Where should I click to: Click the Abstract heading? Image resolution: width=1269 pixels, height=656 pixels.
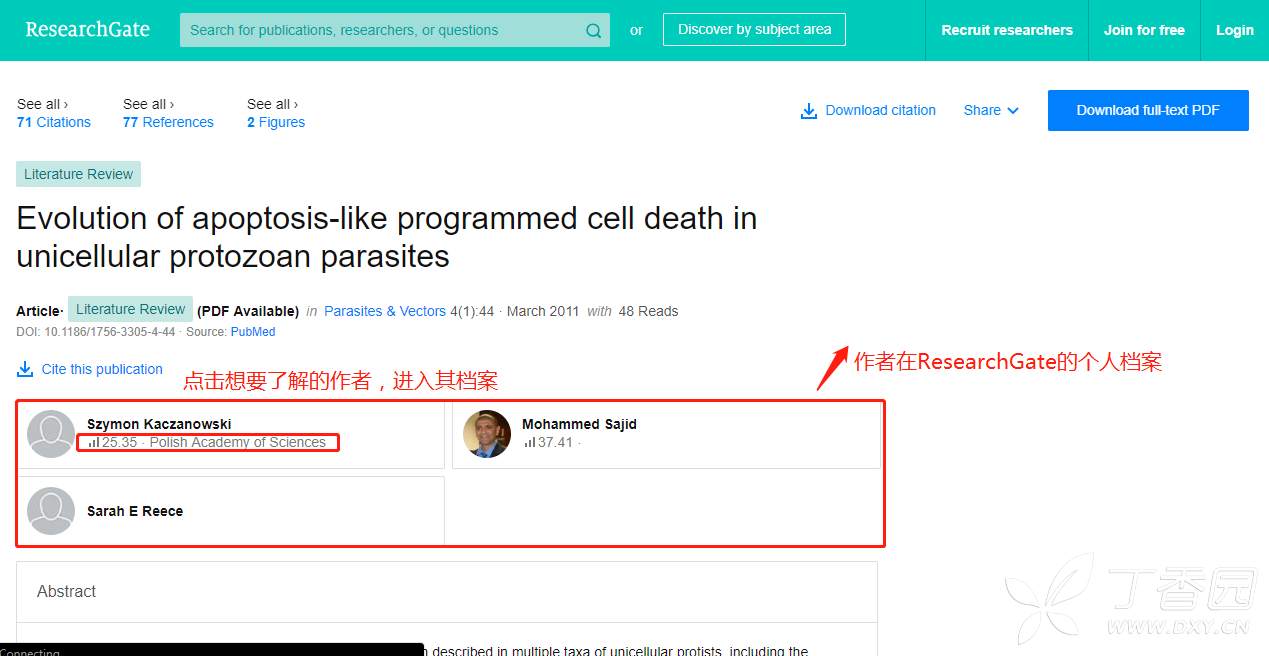(x=66, y=592)
